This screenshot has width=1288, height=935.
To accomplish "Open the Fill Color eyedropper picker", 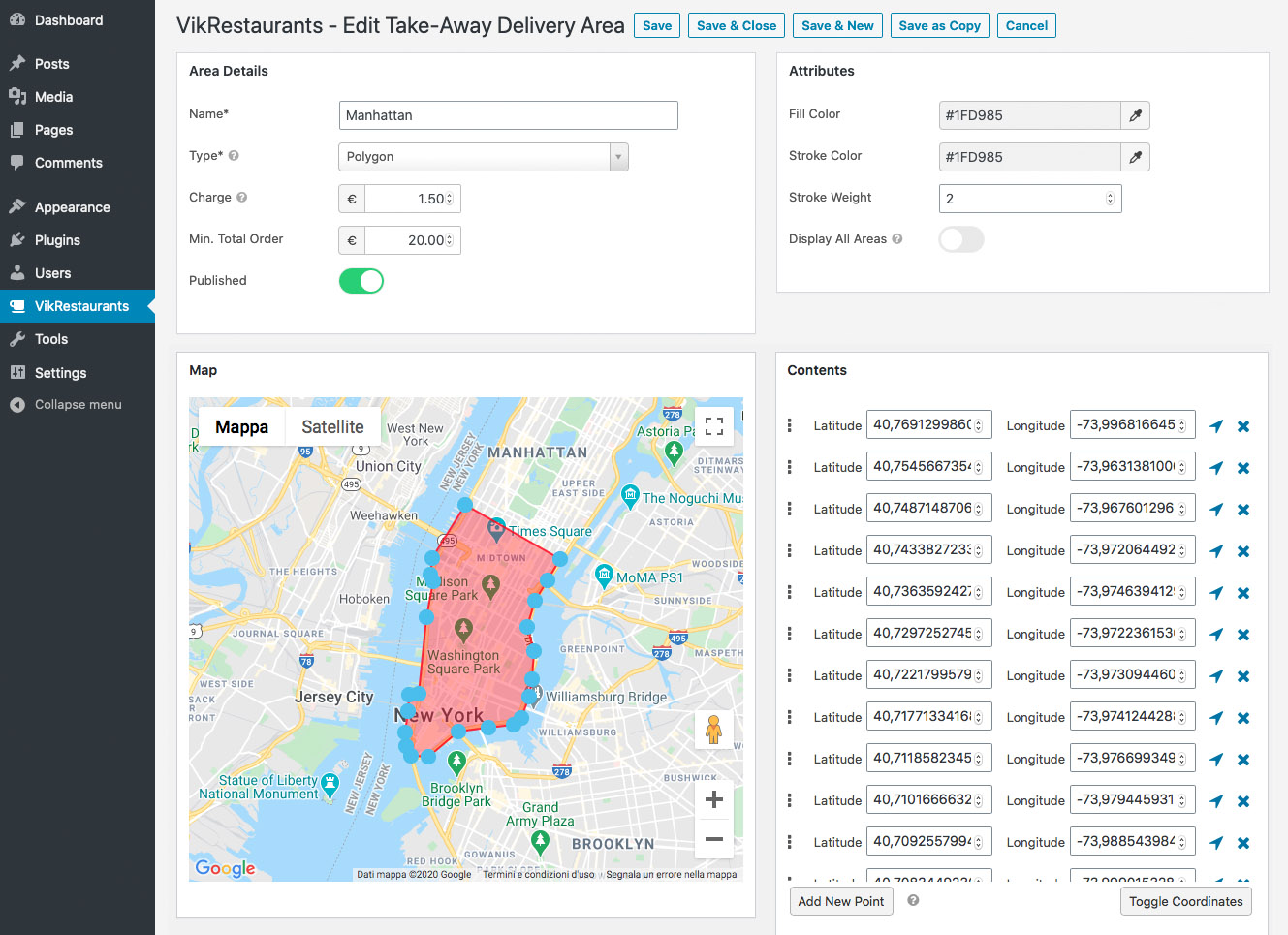I will click(x=1135, y=115).
